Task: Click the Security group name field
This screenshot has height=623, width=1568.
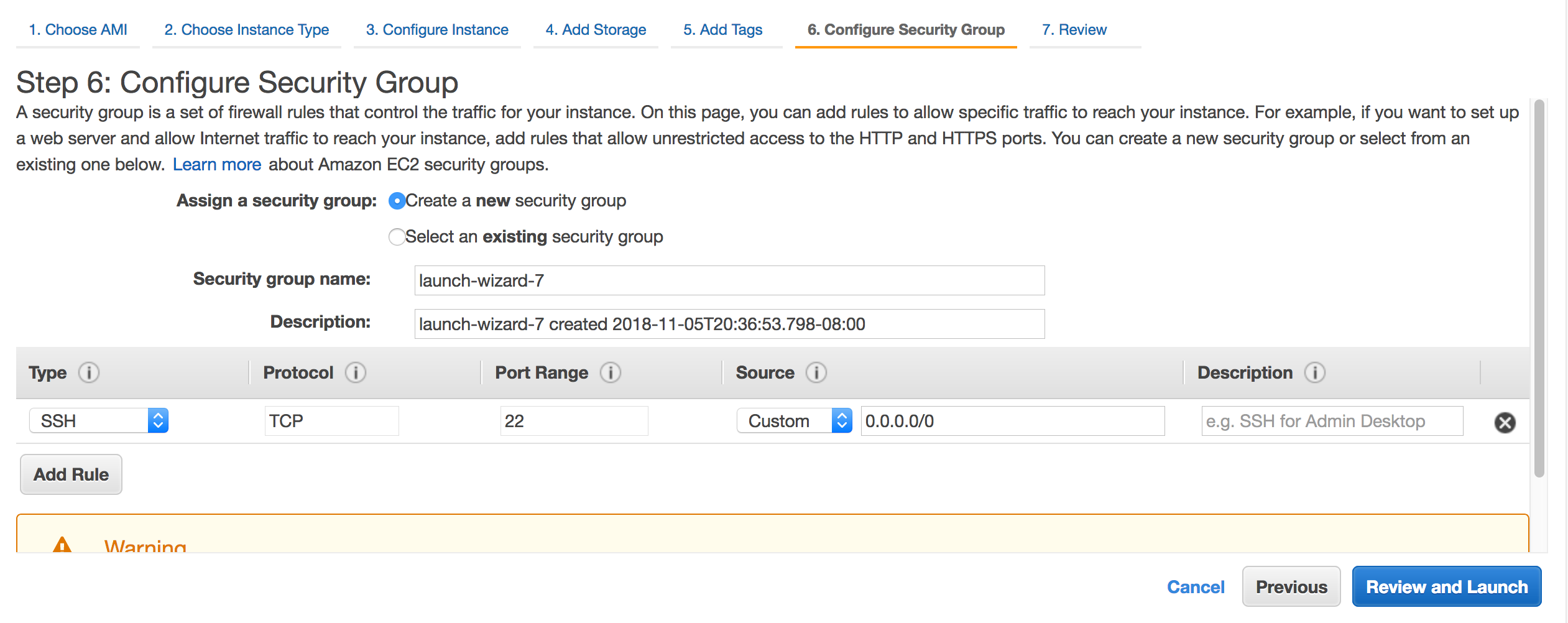Action: 729,280
